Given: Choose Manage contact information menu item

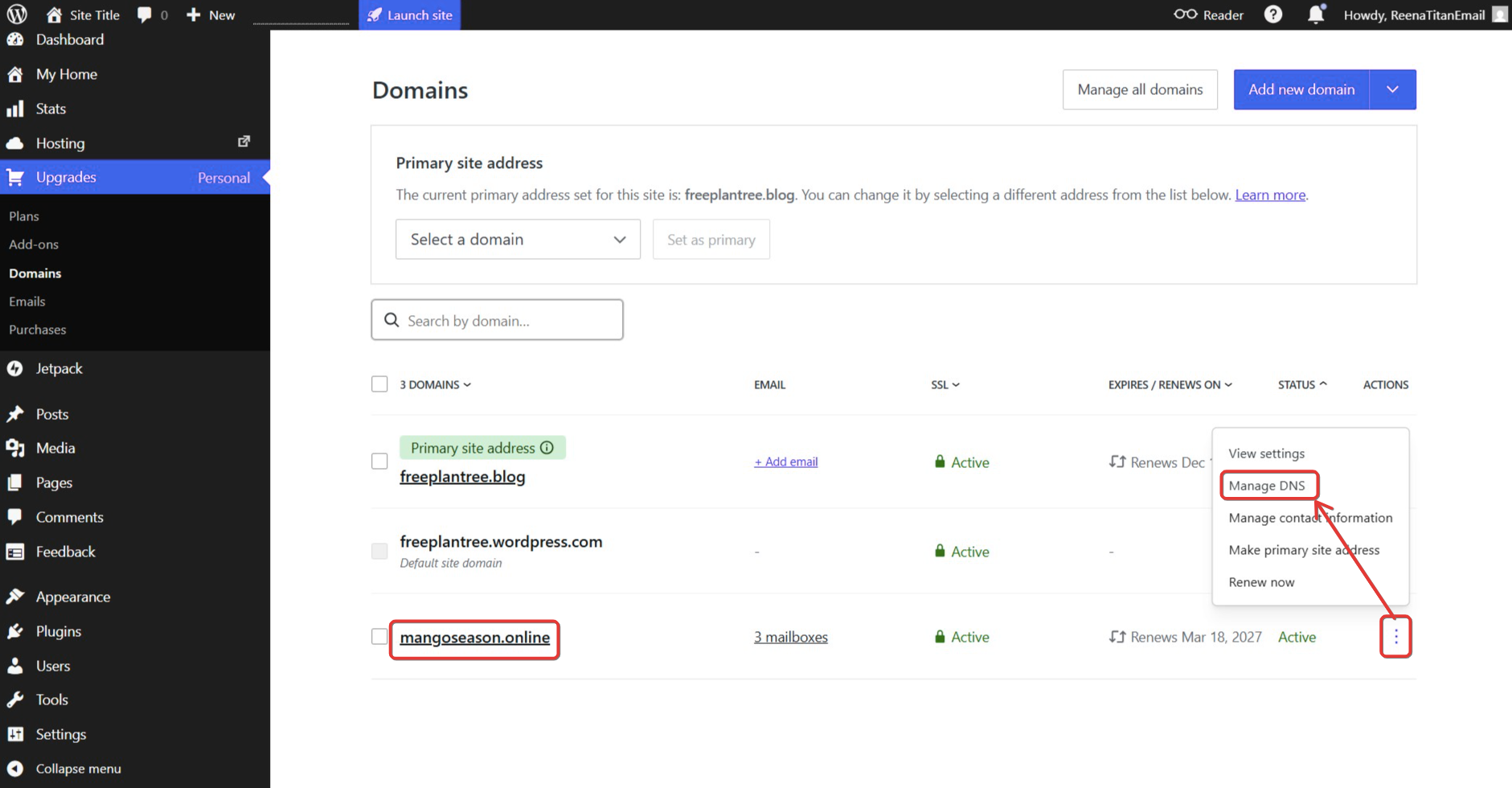Looking at the screenshot, I should (x=1310, y=518).
